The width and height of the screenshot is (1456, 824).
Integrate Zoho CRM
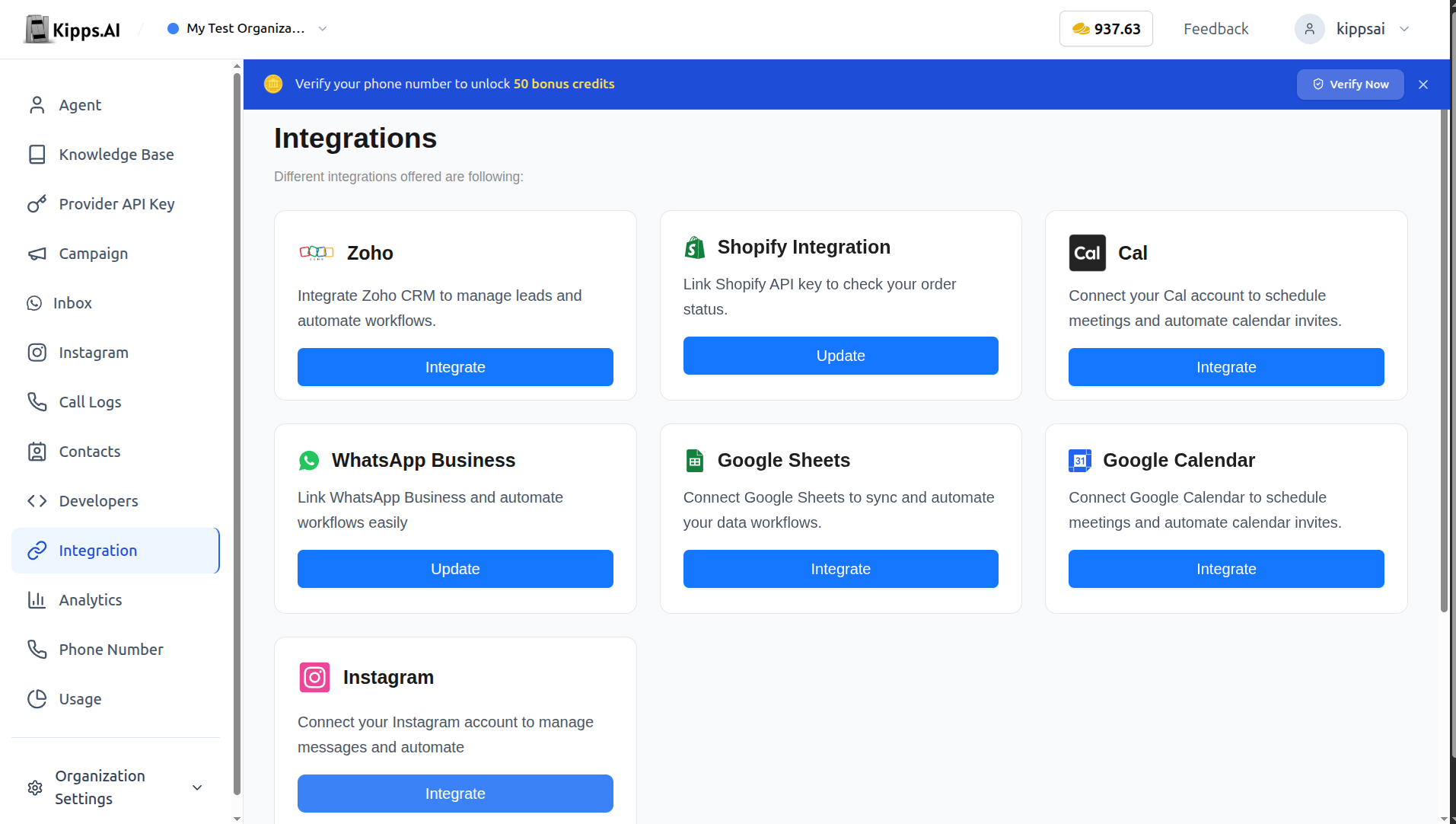click(x=455, y=367)
